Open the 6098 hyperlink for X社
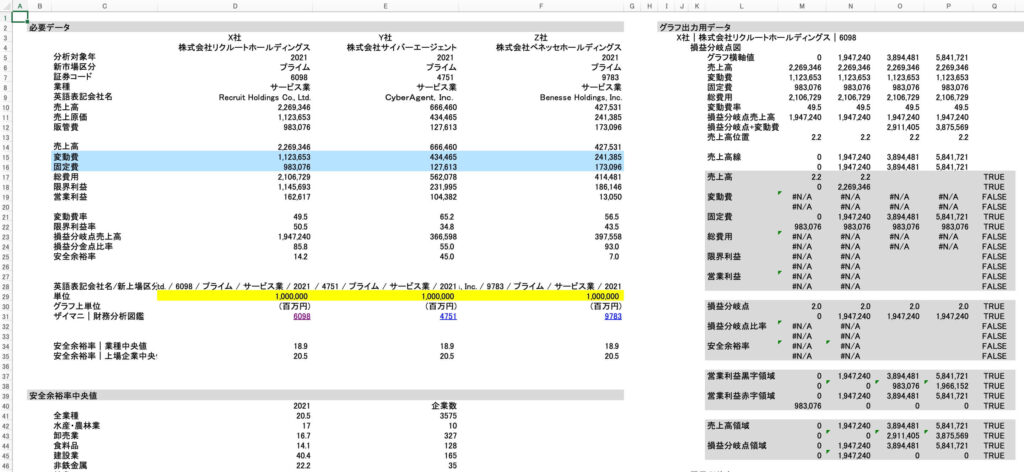1024x472 pixels. (x=299, y=315)
